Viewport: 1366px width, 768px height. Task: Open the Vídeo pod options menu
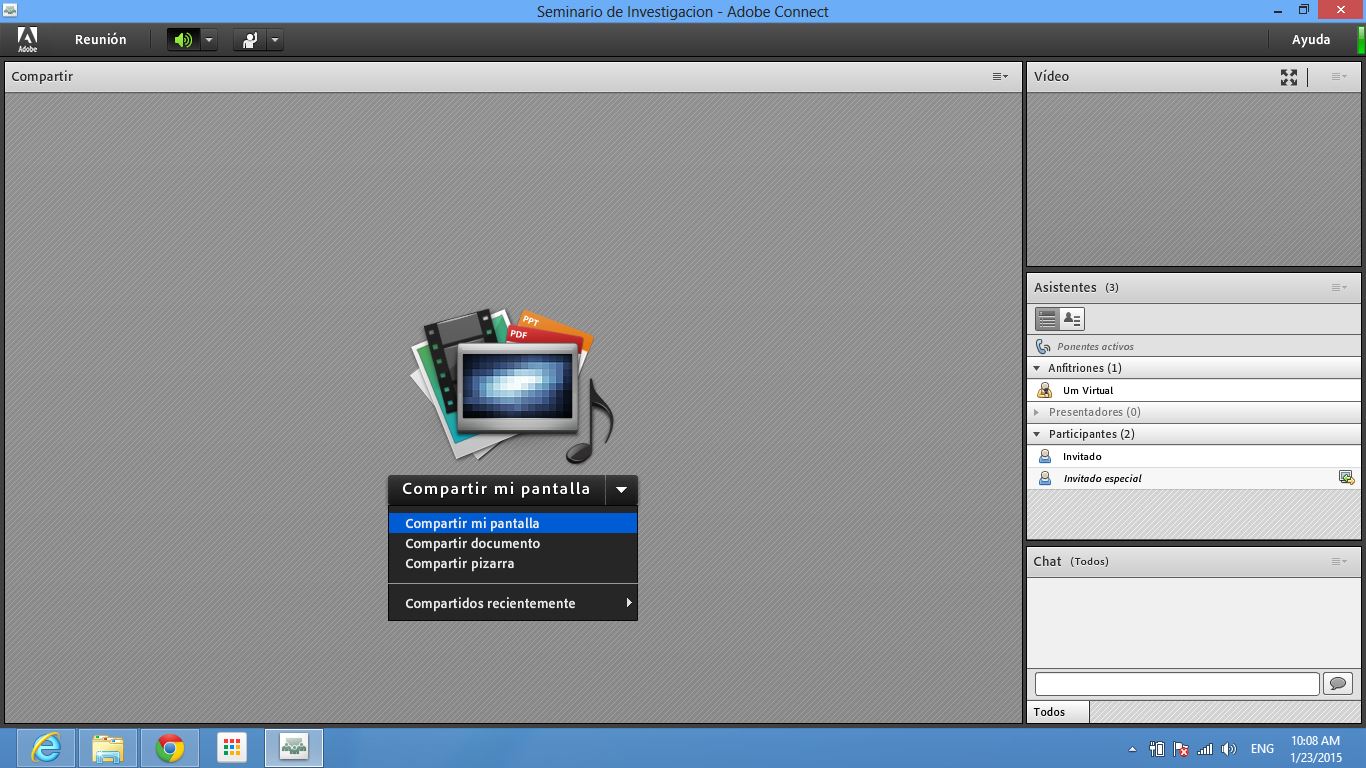[x=1339, y=77]
